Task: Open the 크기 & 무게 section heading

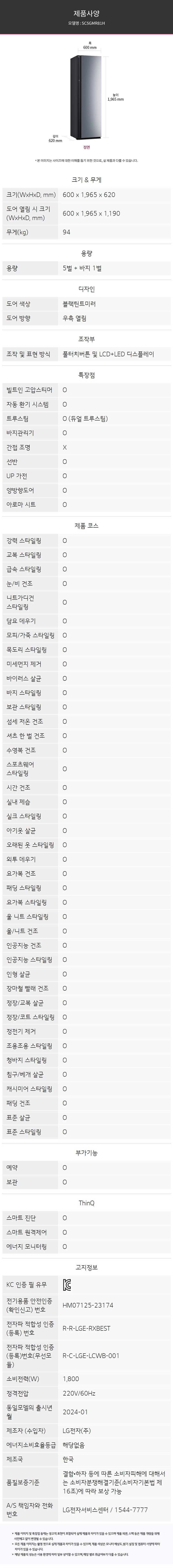Action: point(86,180)
